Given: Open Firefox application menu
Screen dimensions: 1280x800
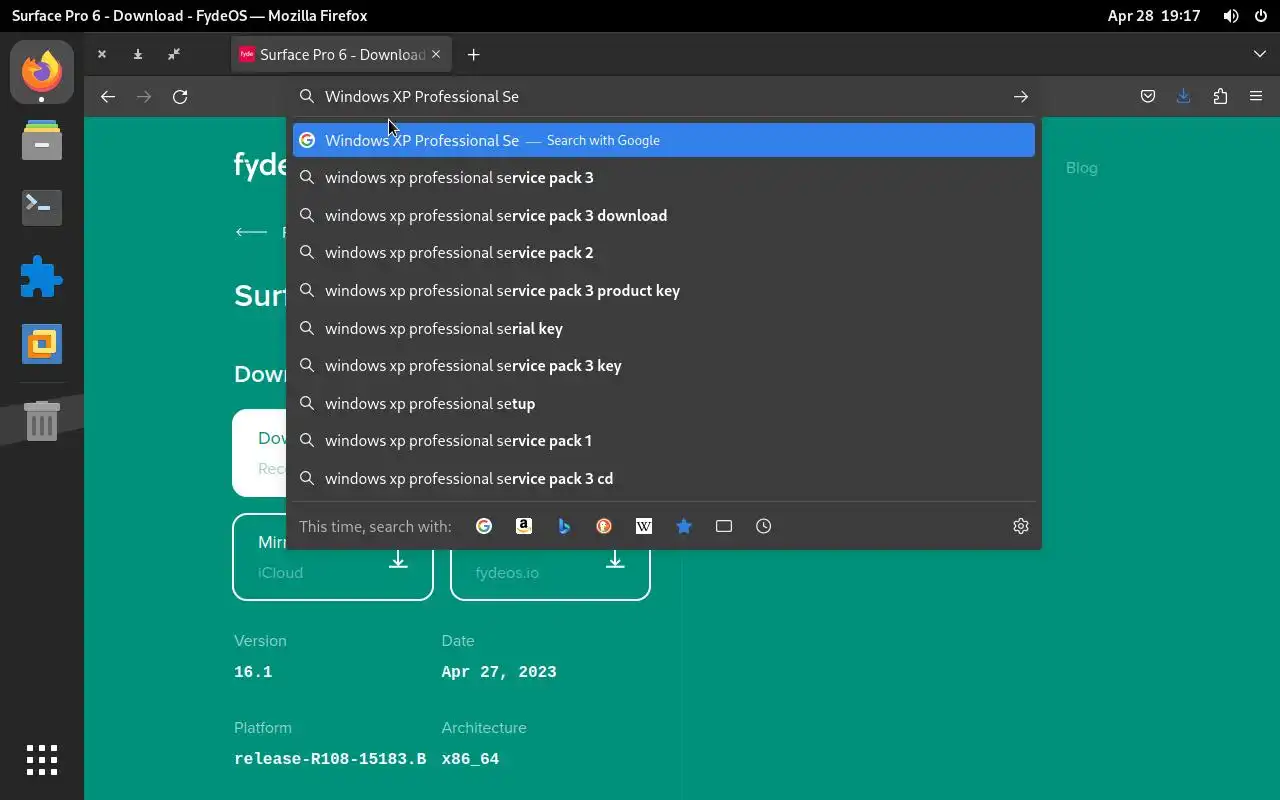Looking at the screenshot, I should (x=1256, y=97).
